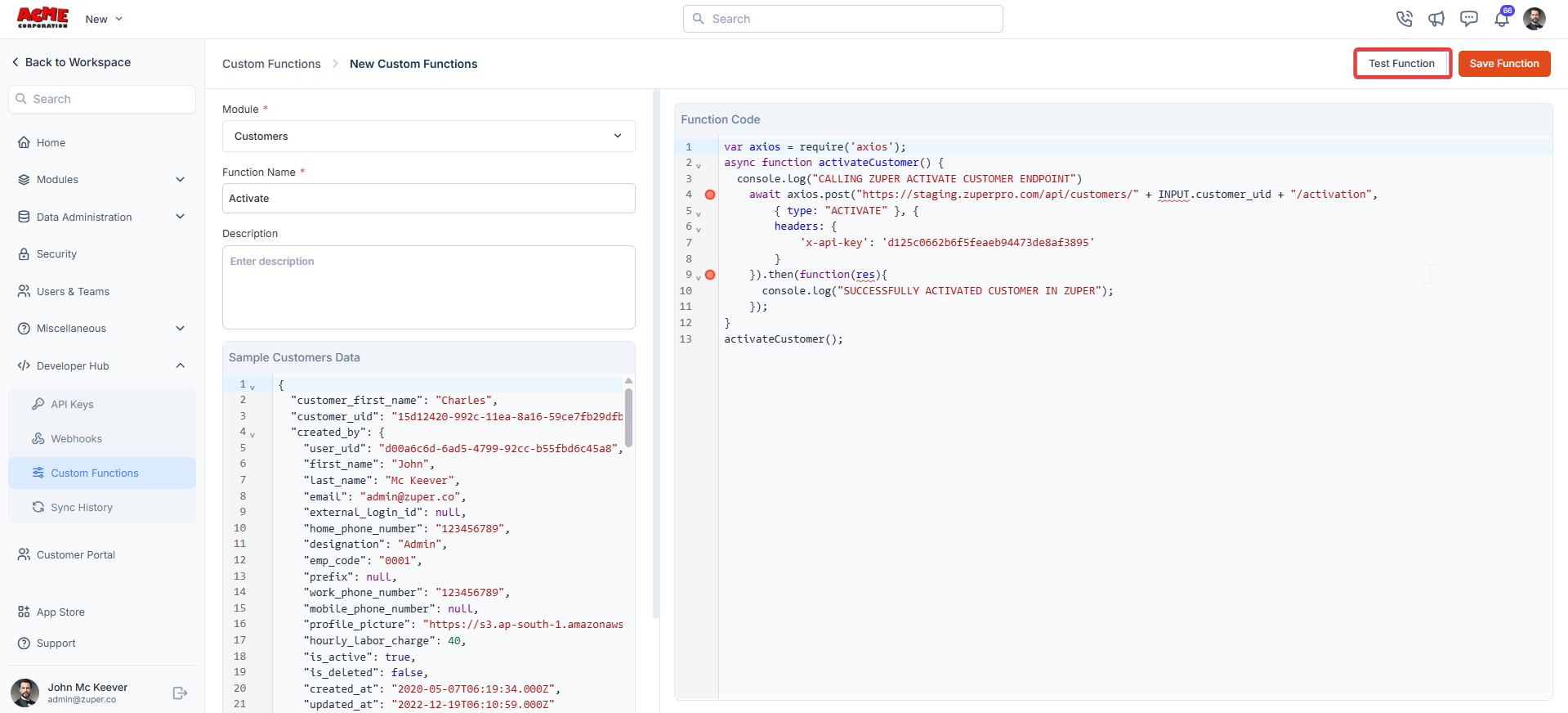Click the App Store grid icon

24,612
